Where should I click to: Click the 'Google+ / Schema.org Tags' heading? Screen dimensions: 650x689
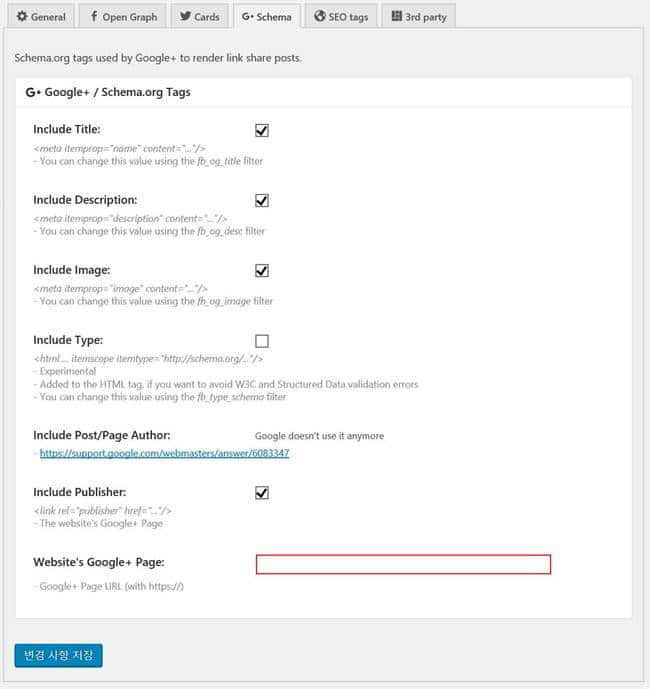coord(117,92)
